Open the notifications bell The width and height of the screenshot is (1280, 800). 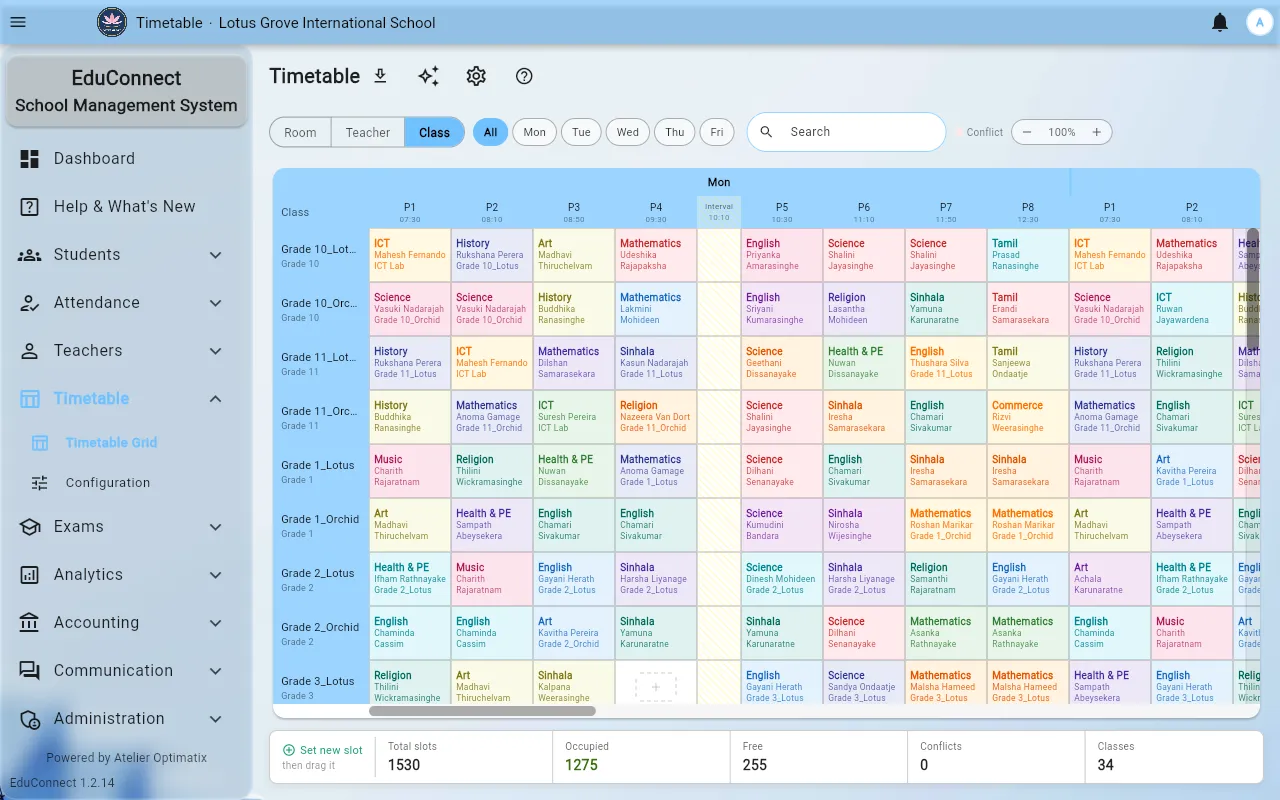(1220, 22)
